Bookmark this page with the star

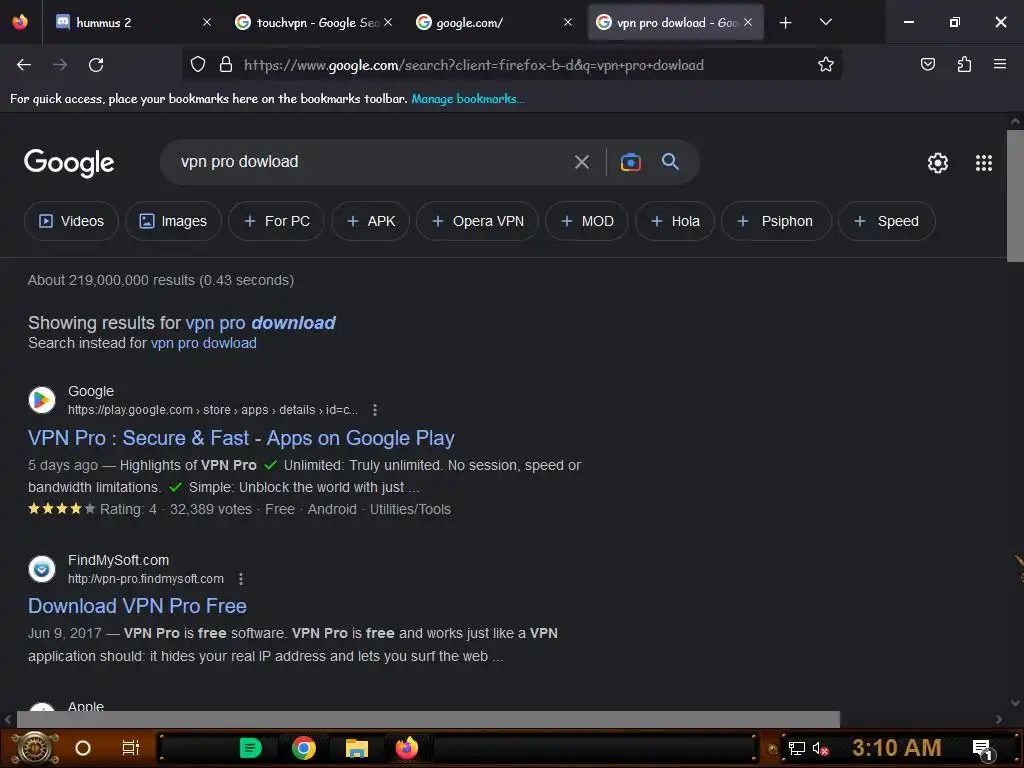(825, 64)
